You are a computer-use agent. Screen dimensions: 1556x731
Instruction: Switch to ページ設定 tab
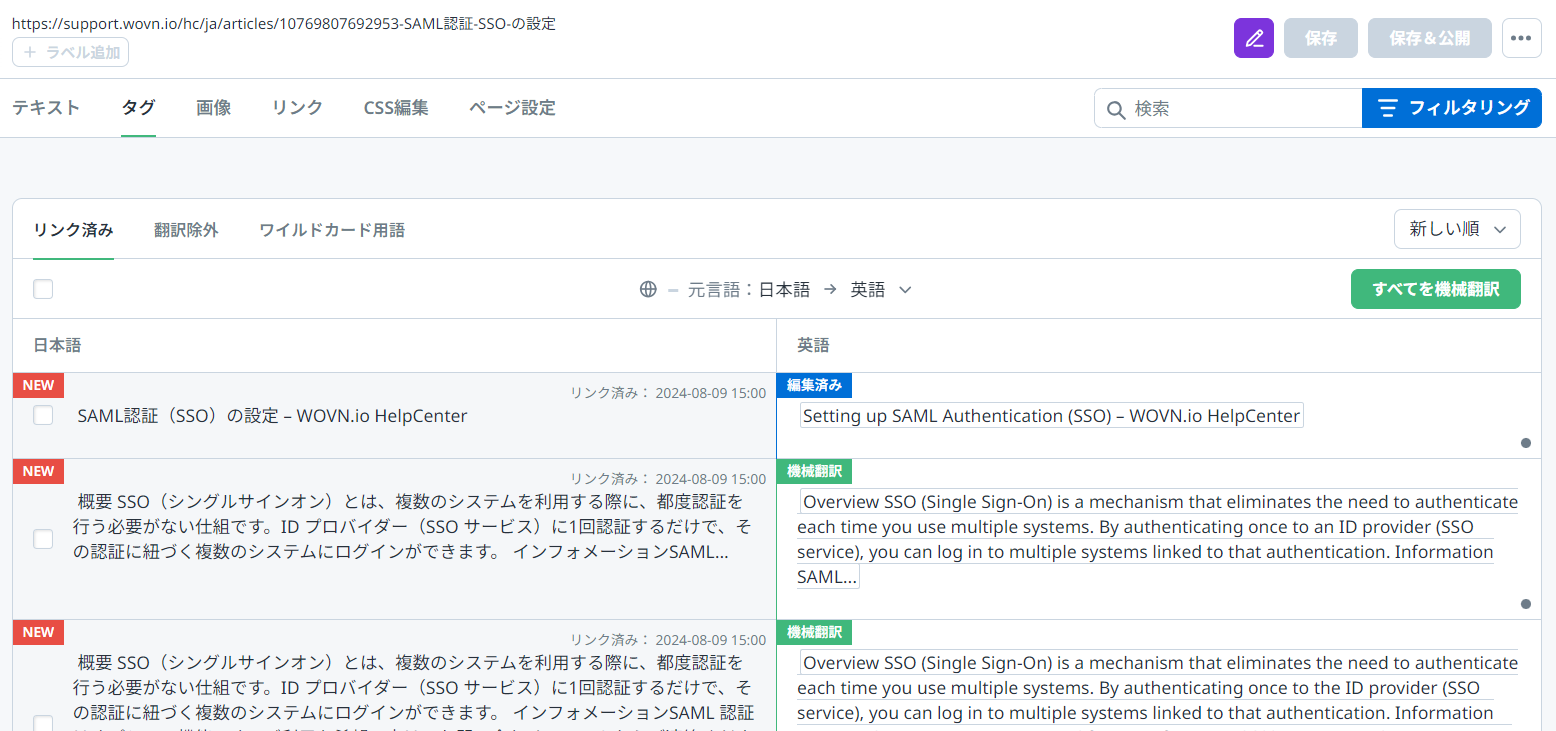pos(512,108)
